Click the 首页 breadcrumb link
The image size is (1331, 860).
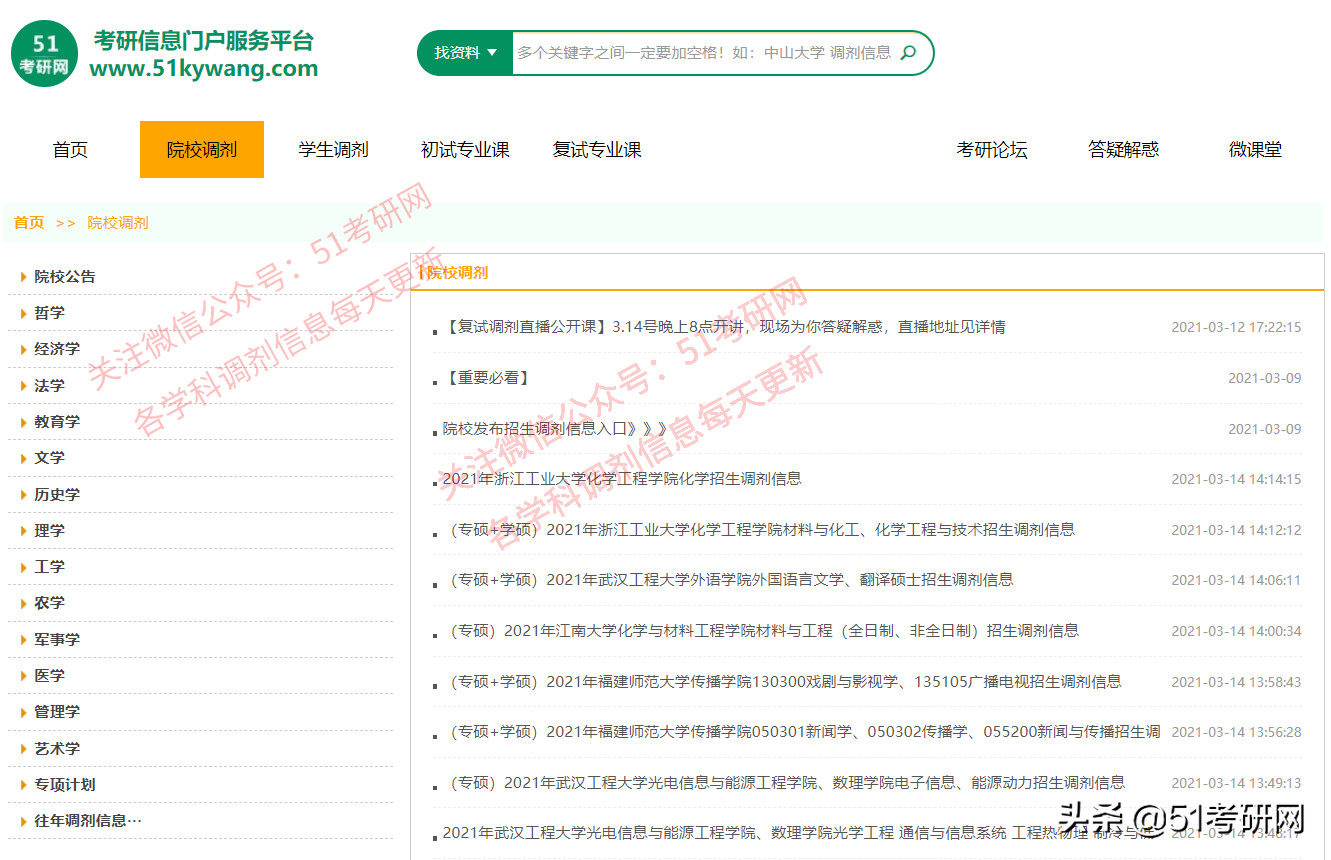(27, 222)
